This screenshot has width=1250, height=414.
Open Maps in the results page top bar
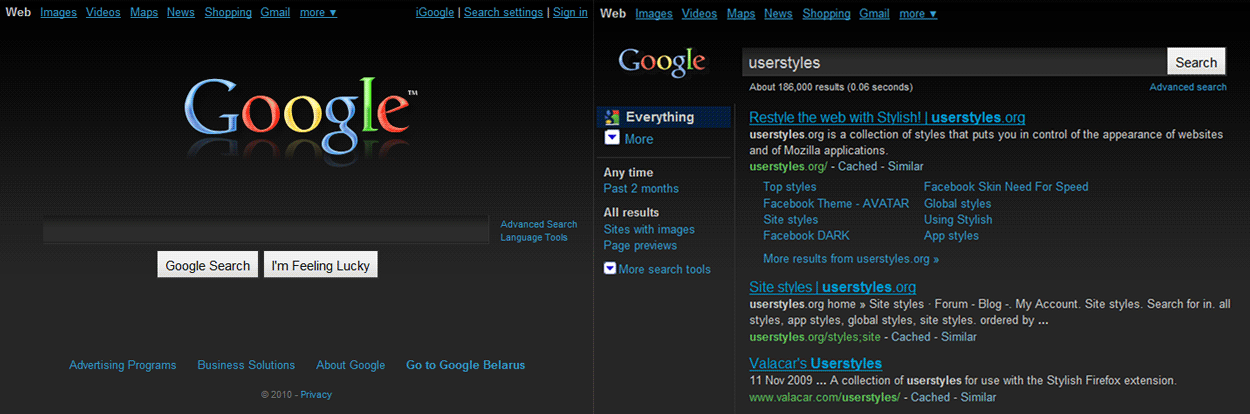tap(741, 14)
